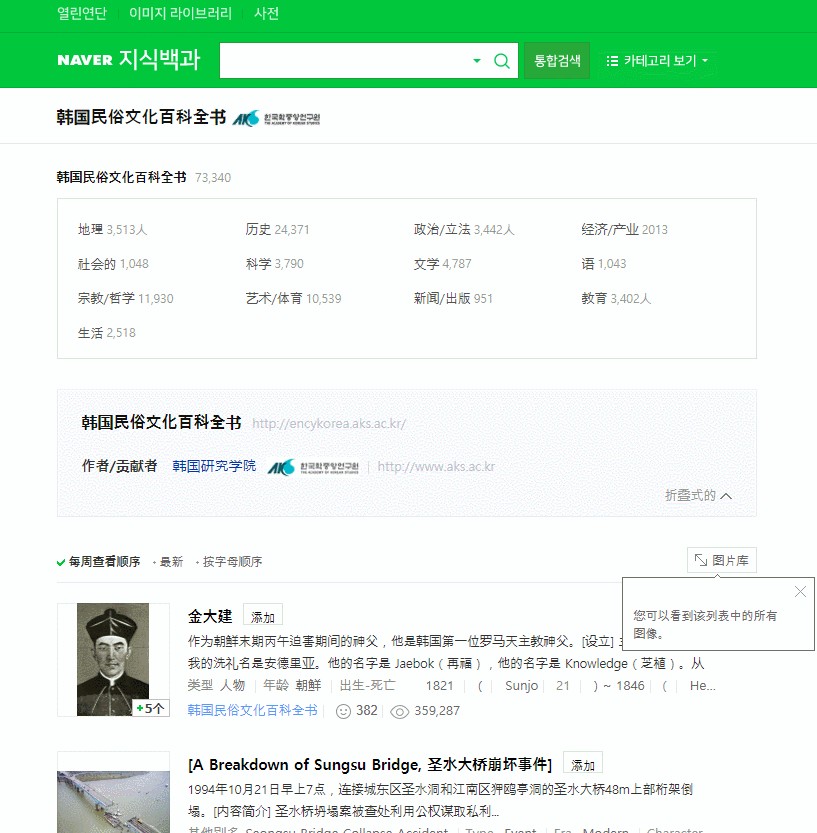Click the smiley like icon for 金大建
The width and height of the screenshot is (817, 833).
343,711
